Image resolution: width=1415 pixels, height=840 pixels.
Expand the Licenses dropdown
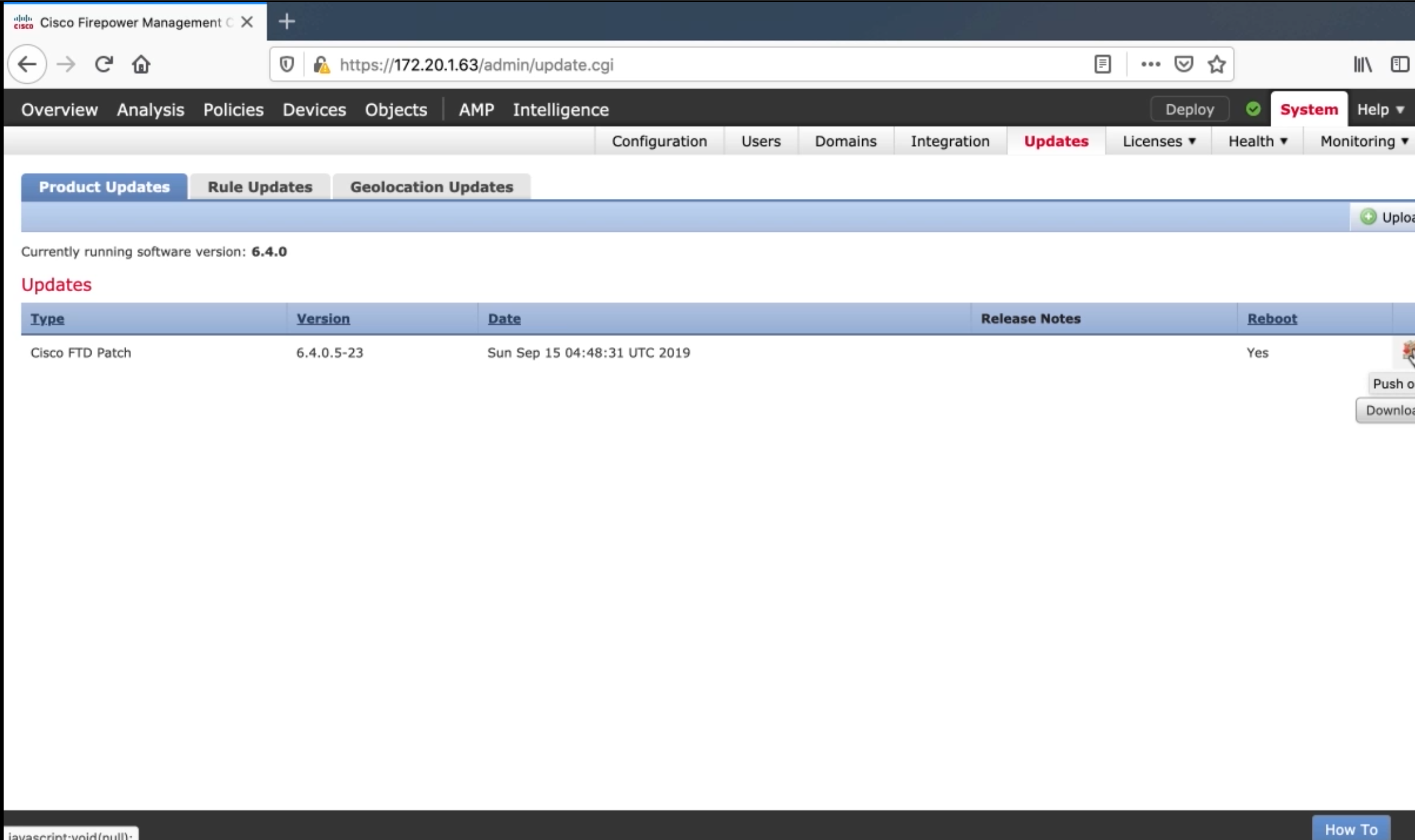1159,141
